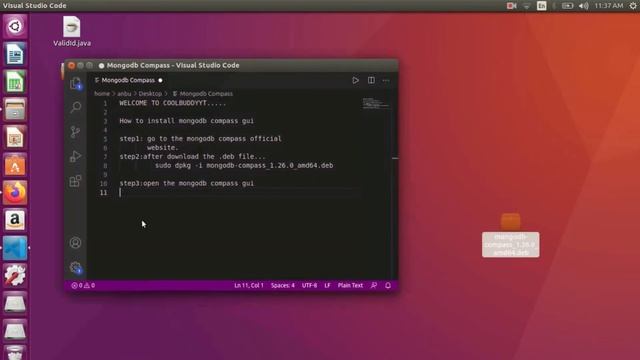Click the unsaved dot on the Mongodb Compass tab
This screenshot has width=640, height=360.
click(160, 80)
